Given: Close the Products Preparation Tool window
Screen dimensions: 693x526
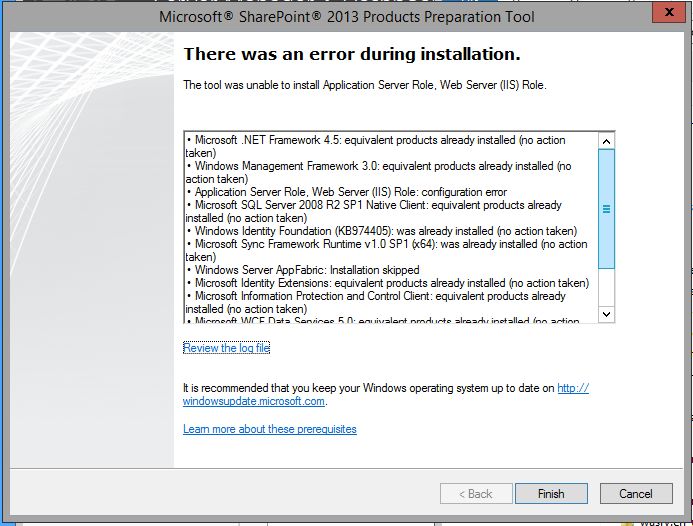Looking at the screenshot, I should tap(669, 12).
